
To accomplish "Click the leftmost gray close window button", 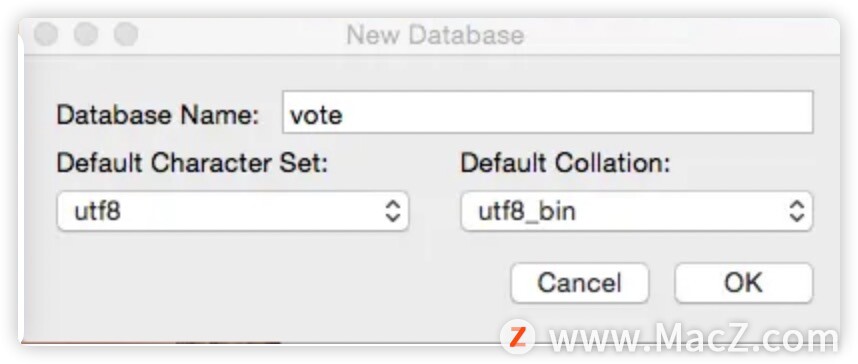I will pos(45,34).
